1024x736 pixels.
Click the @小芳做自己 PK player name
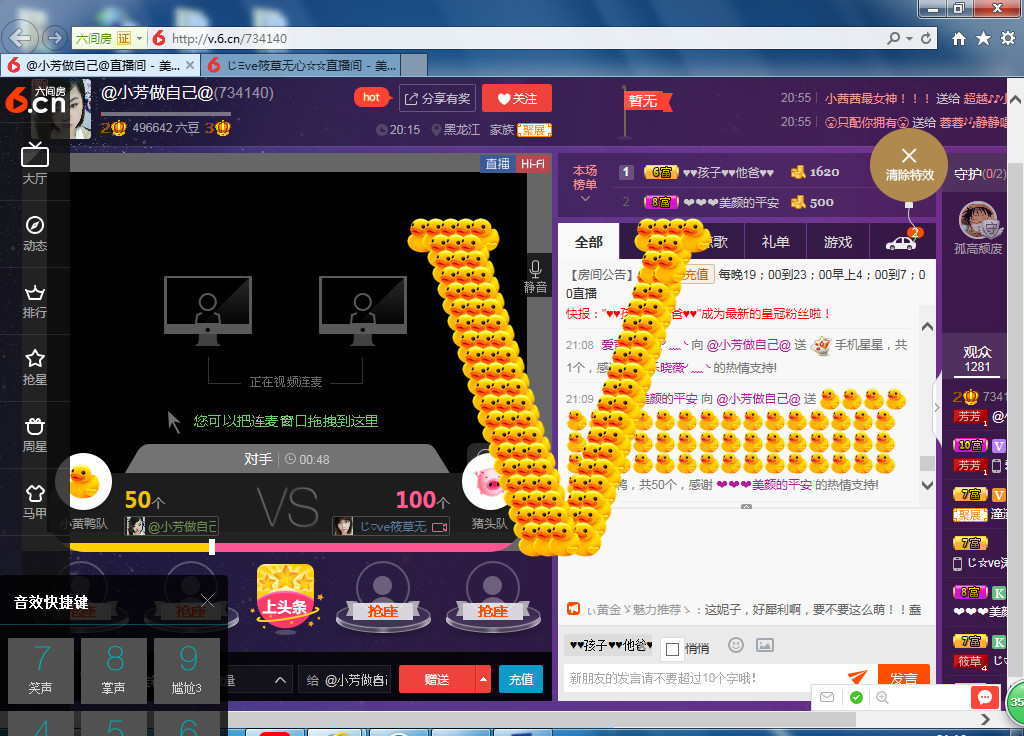coord(182,526)
